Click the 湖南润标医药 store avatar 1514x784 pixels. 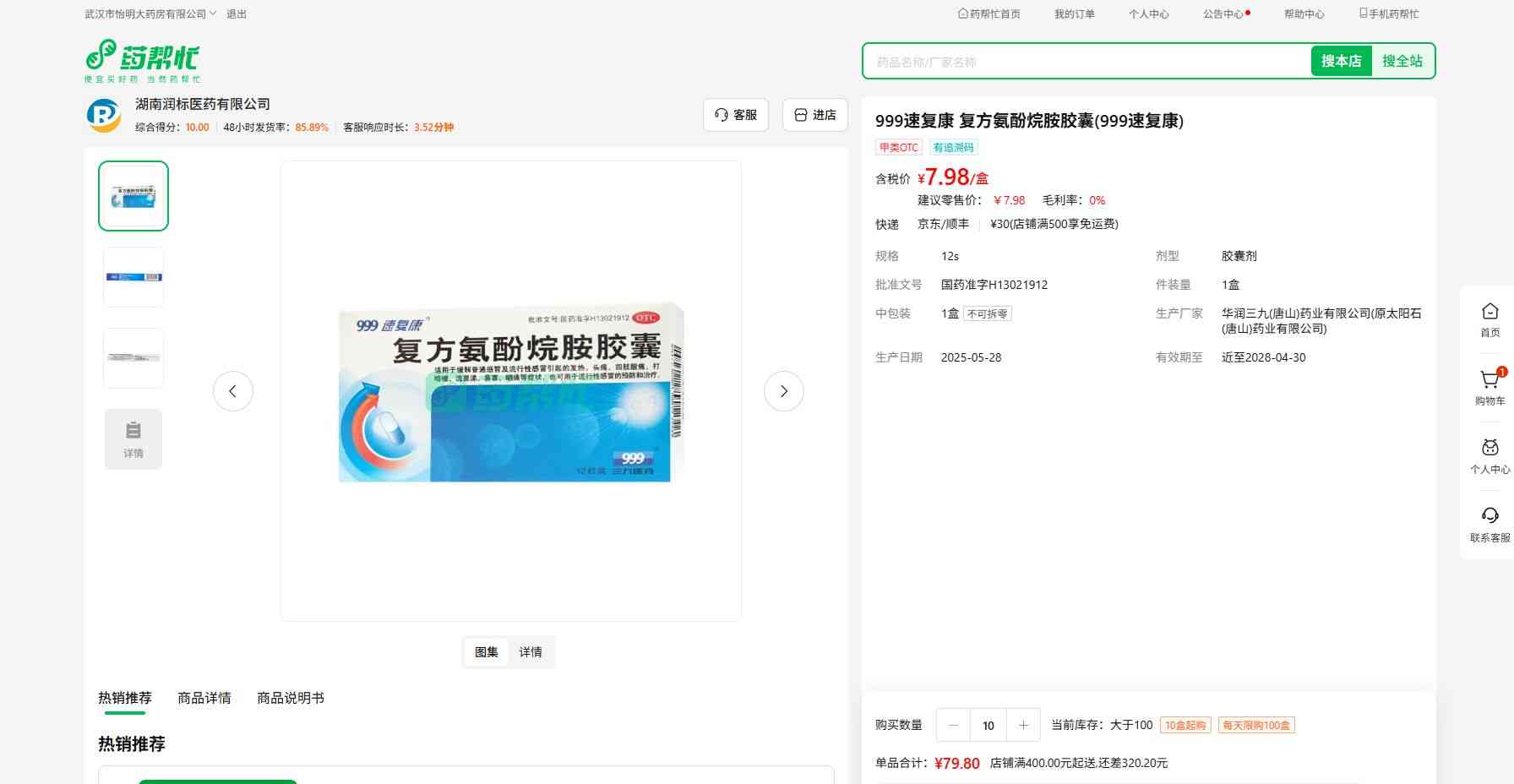point(104,115)
